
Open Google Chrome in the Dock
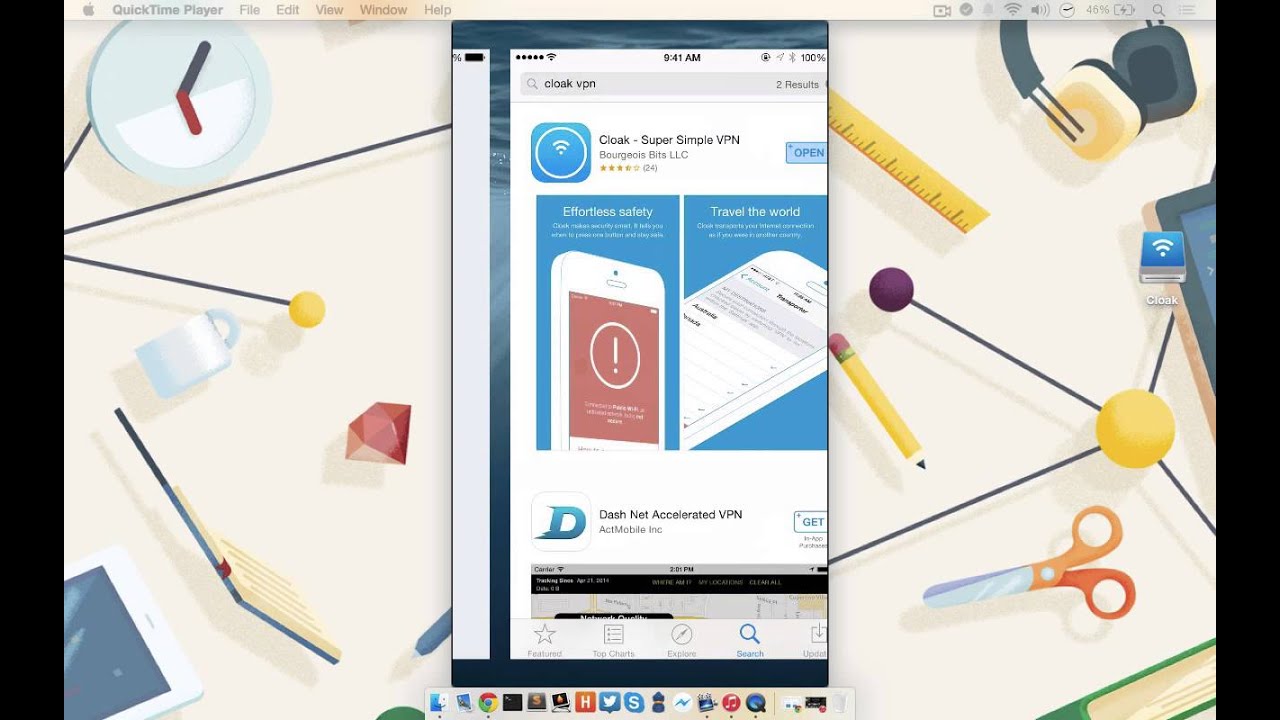click(488, 703)
